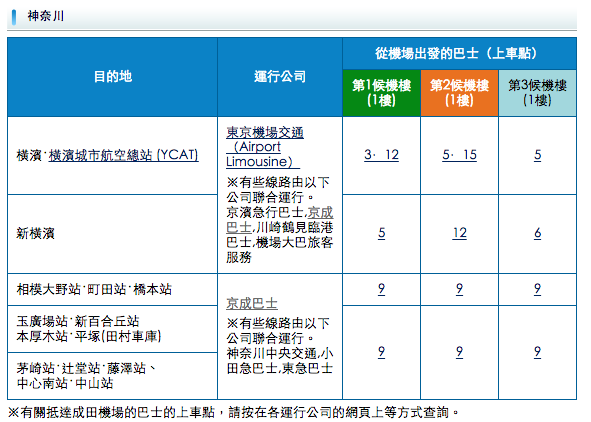The image size is (591, 422).
Task: Click Terminal 2 stop '9' for 玉廣場站 row
Action: pyautogui.click(x=459, y=352)
